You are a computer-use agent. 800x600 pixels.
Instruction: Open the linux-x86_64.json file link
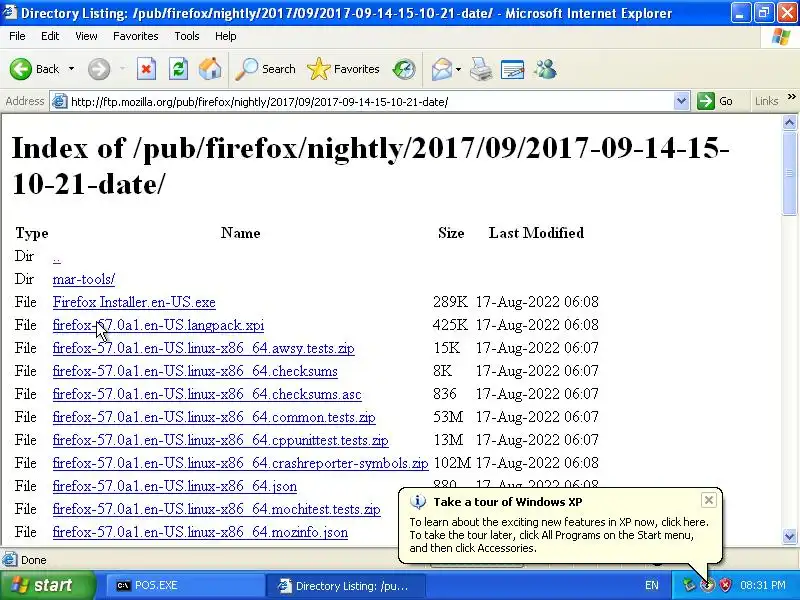click(x=174, y=486)
